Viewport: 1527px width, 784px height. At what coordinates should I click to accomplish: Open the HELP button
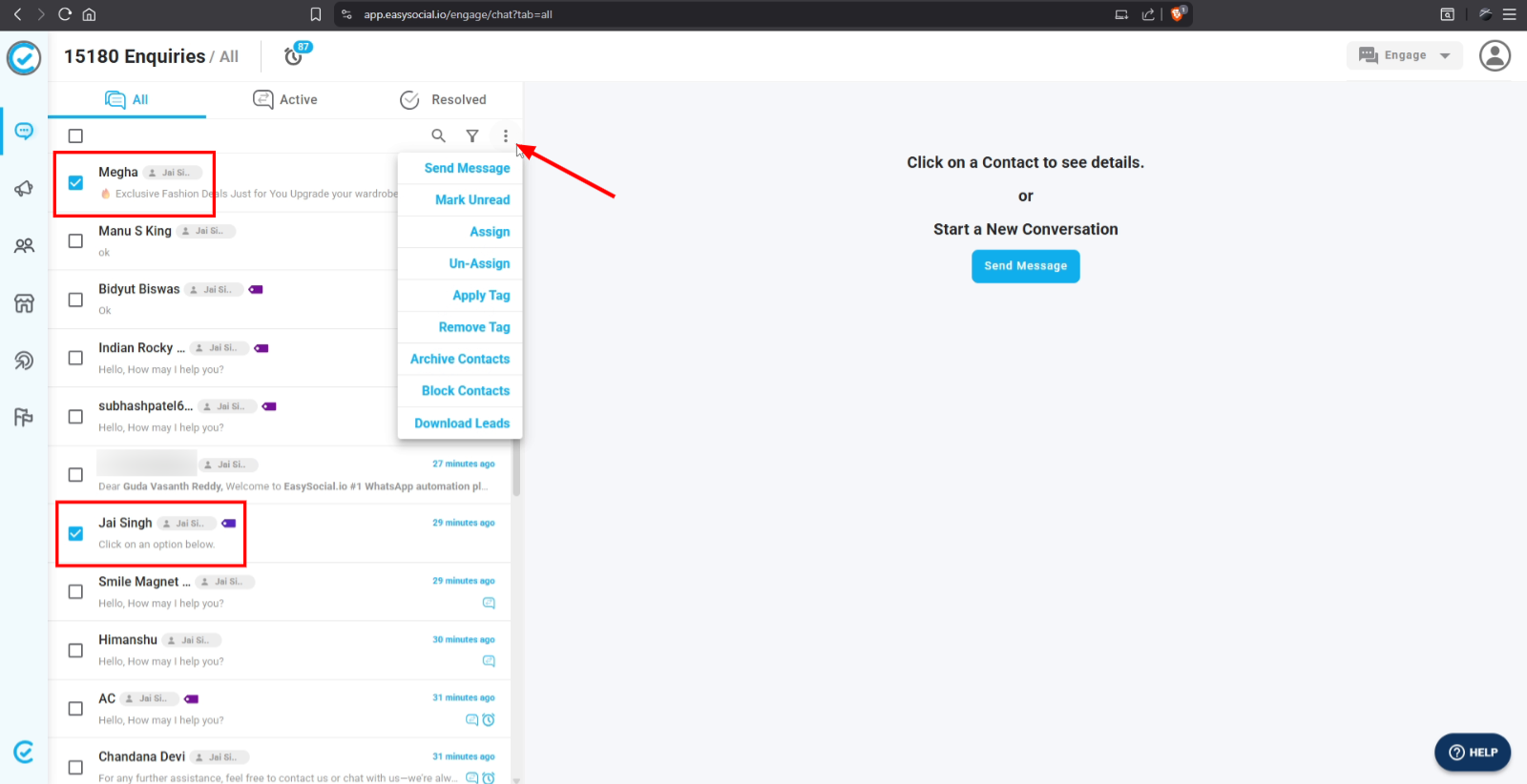click(x=1472, y=752)
